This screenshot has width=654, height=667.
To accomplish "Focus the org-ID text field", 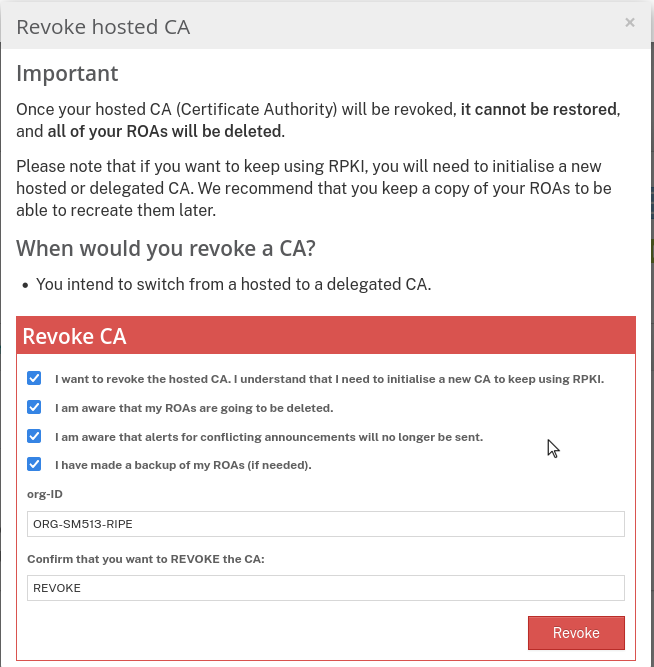I will tap(325, 524).
